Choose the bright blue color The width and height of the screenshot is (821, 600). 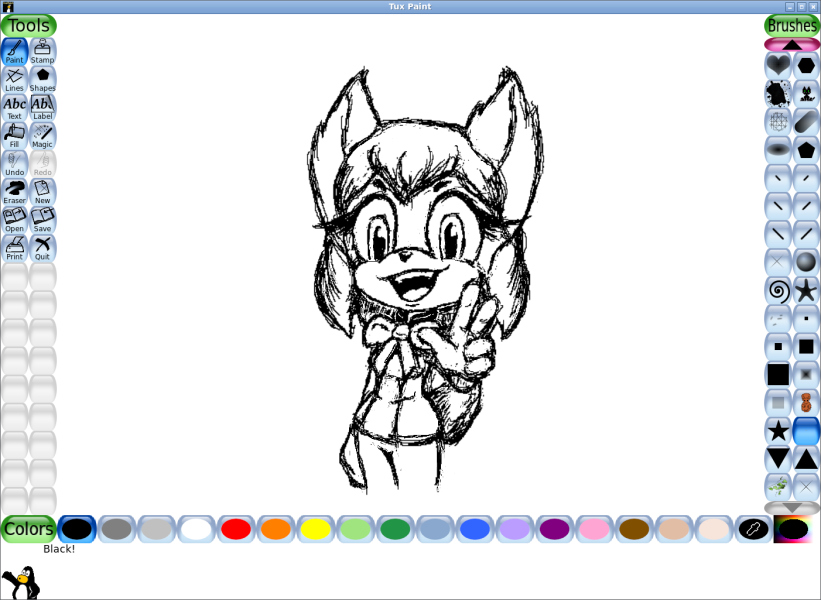pyautogui.click(x=475, y=529)
